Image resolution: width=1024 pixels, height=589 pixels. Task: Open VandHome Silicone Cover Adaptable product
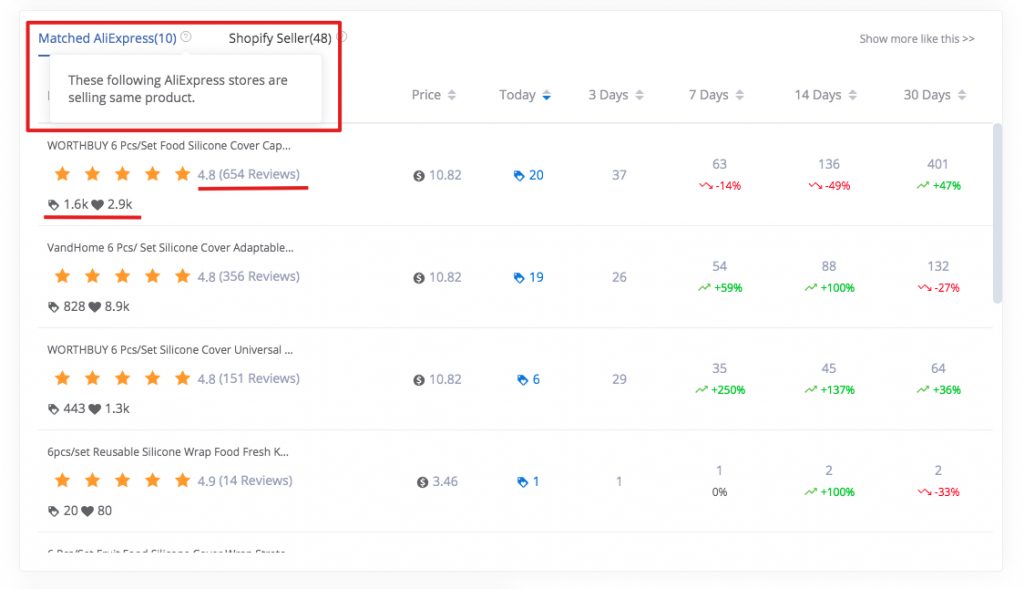(x=170, y=248)
